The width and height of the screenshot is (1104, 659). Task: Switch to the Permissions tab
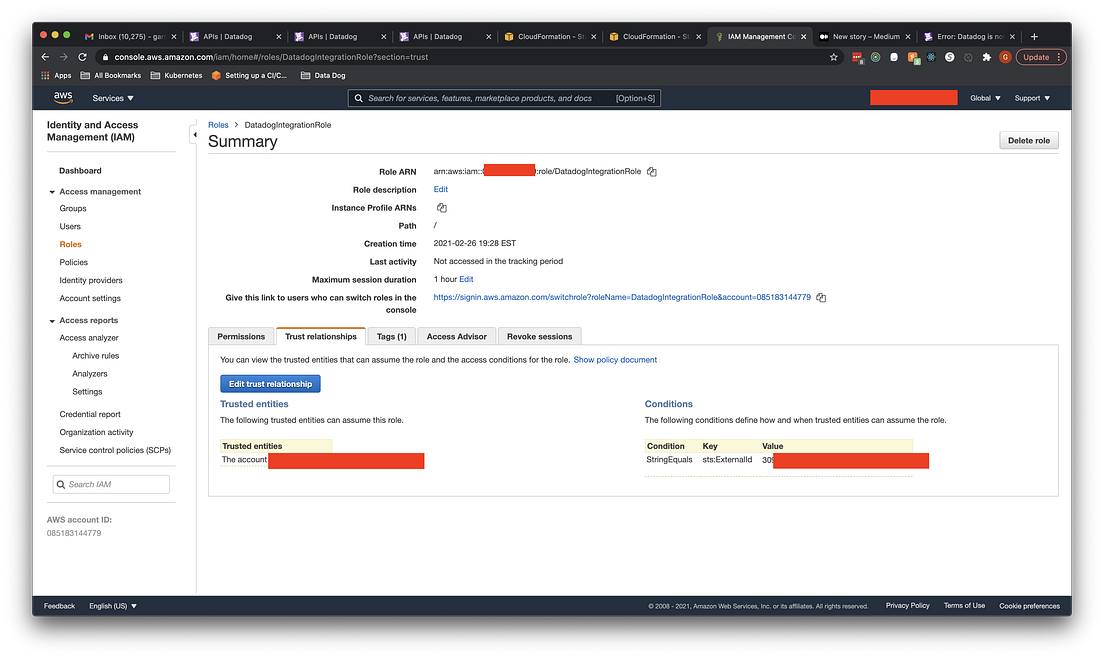[x=240, y=336]
